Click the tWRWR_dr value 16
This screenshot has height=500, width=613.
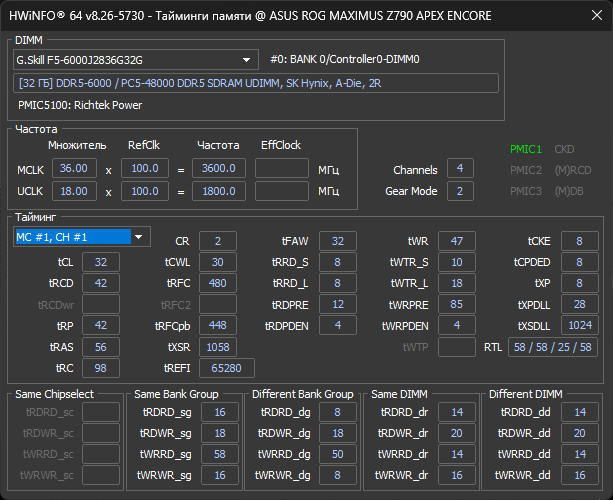point(457,475)
